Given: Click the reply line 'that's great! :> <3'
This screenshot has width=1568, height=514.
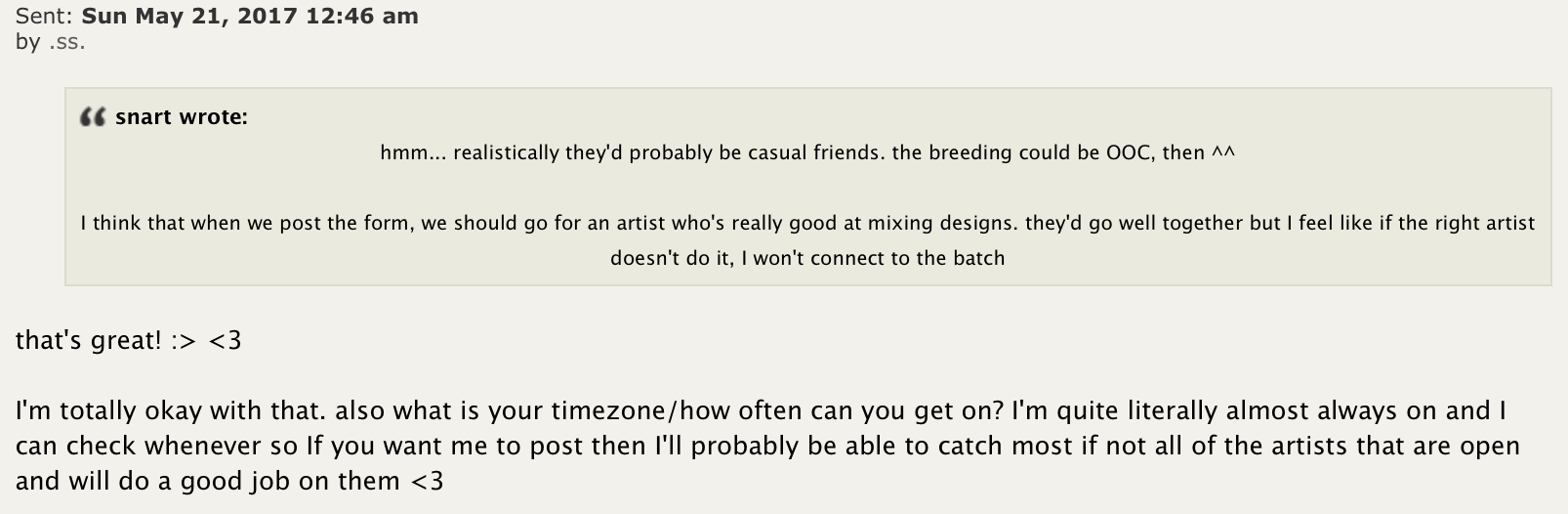Looking at the screenshot, I should click(128, 341).
